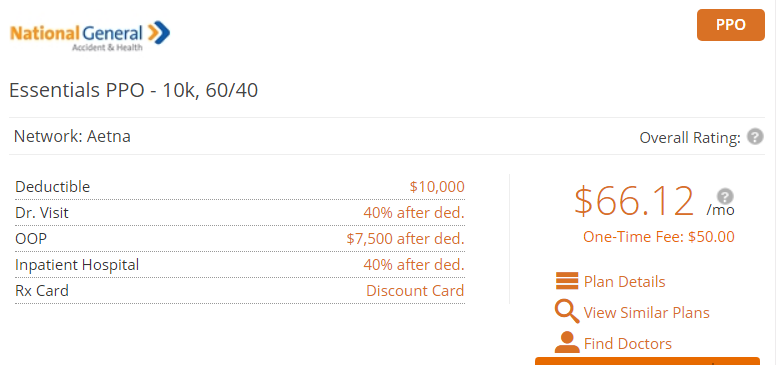Click the orange button below Find Doctors
782x365 pixels.
tap(647, 361)
